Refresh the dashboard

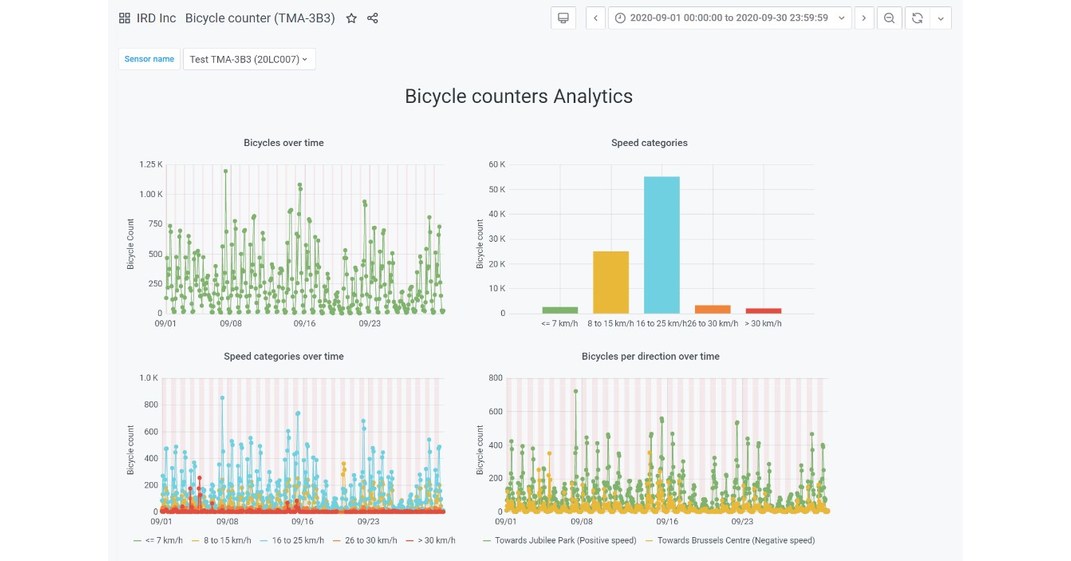[x=917, y=18]
